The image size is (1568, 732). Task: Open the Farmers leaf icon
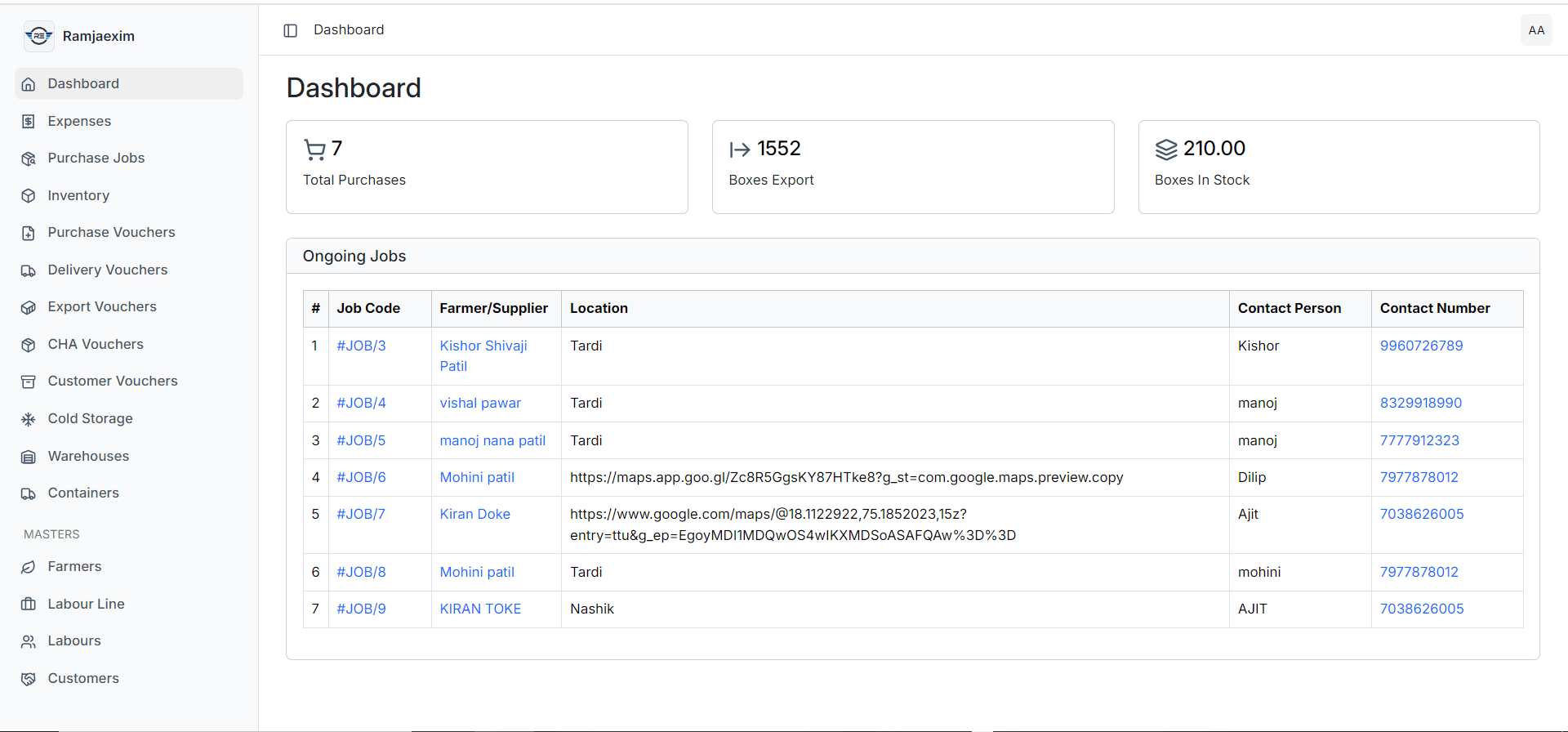pyautogui.click(x=29, y=567)
